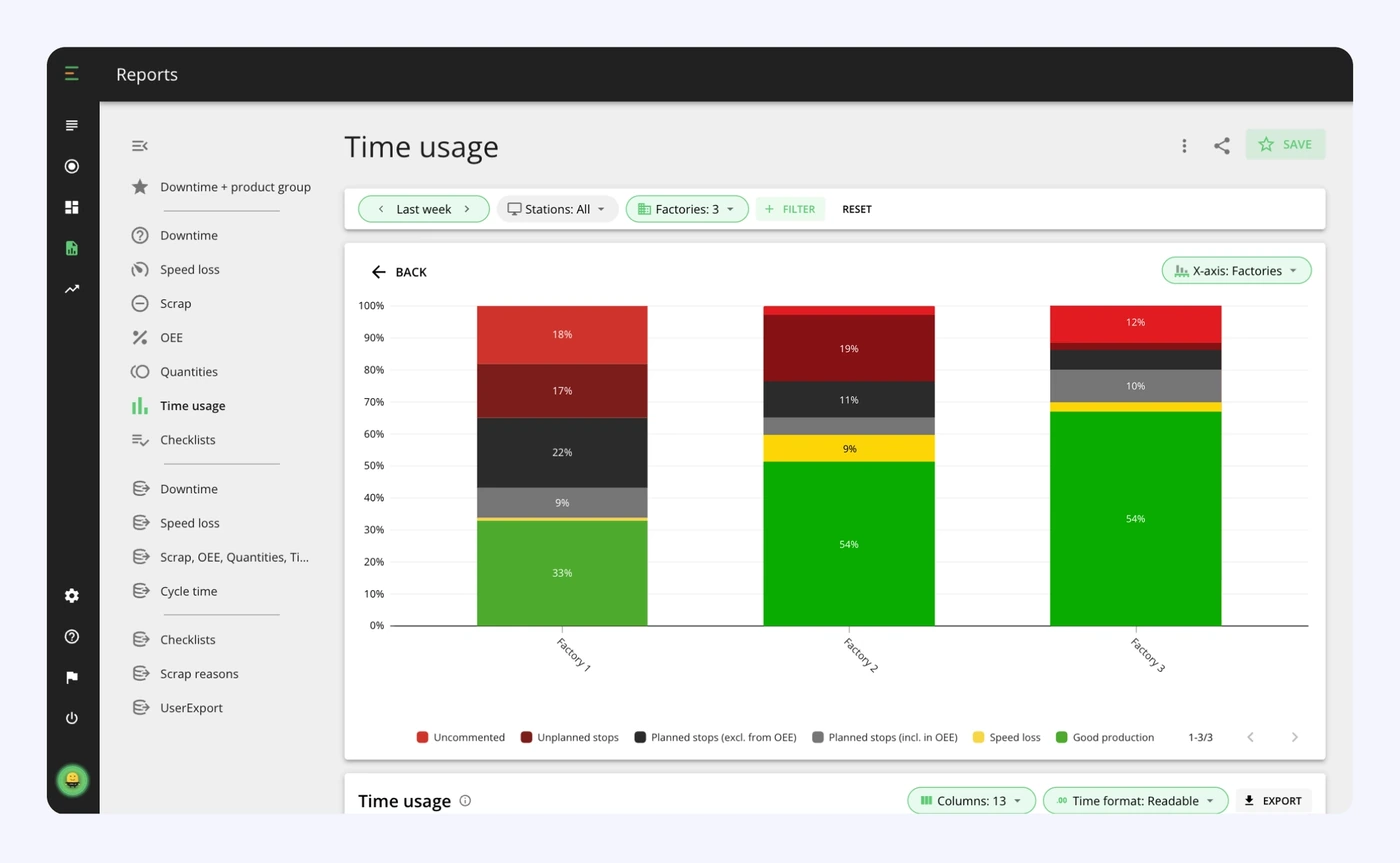Open the Scrap report
Viewport: 1400px width, 863px height.
(161, 303)
